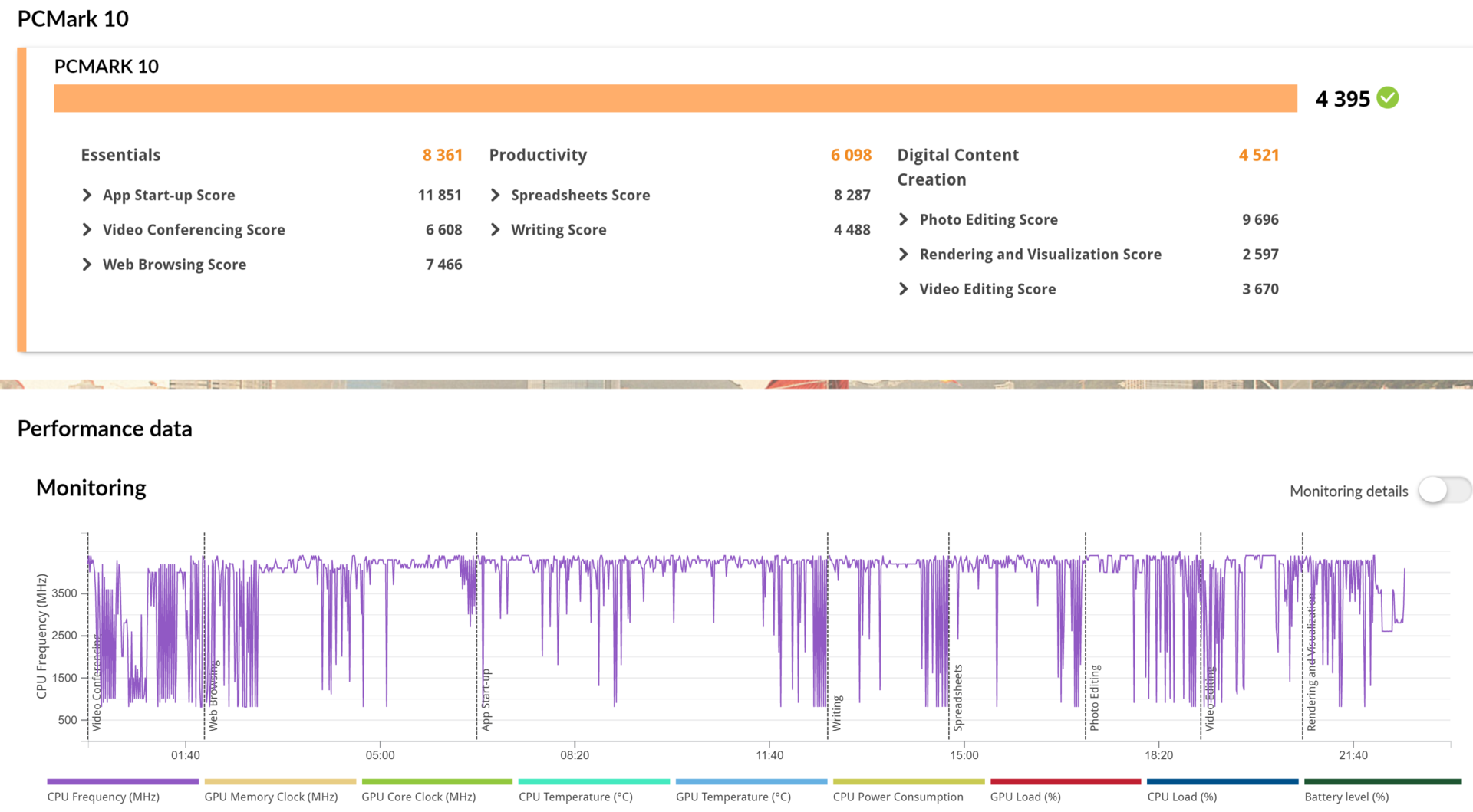The height and width of the screenshot is (812, 1473).
Task: Click the Video Editing value 3 670
Action: [x=1260, y=289]
